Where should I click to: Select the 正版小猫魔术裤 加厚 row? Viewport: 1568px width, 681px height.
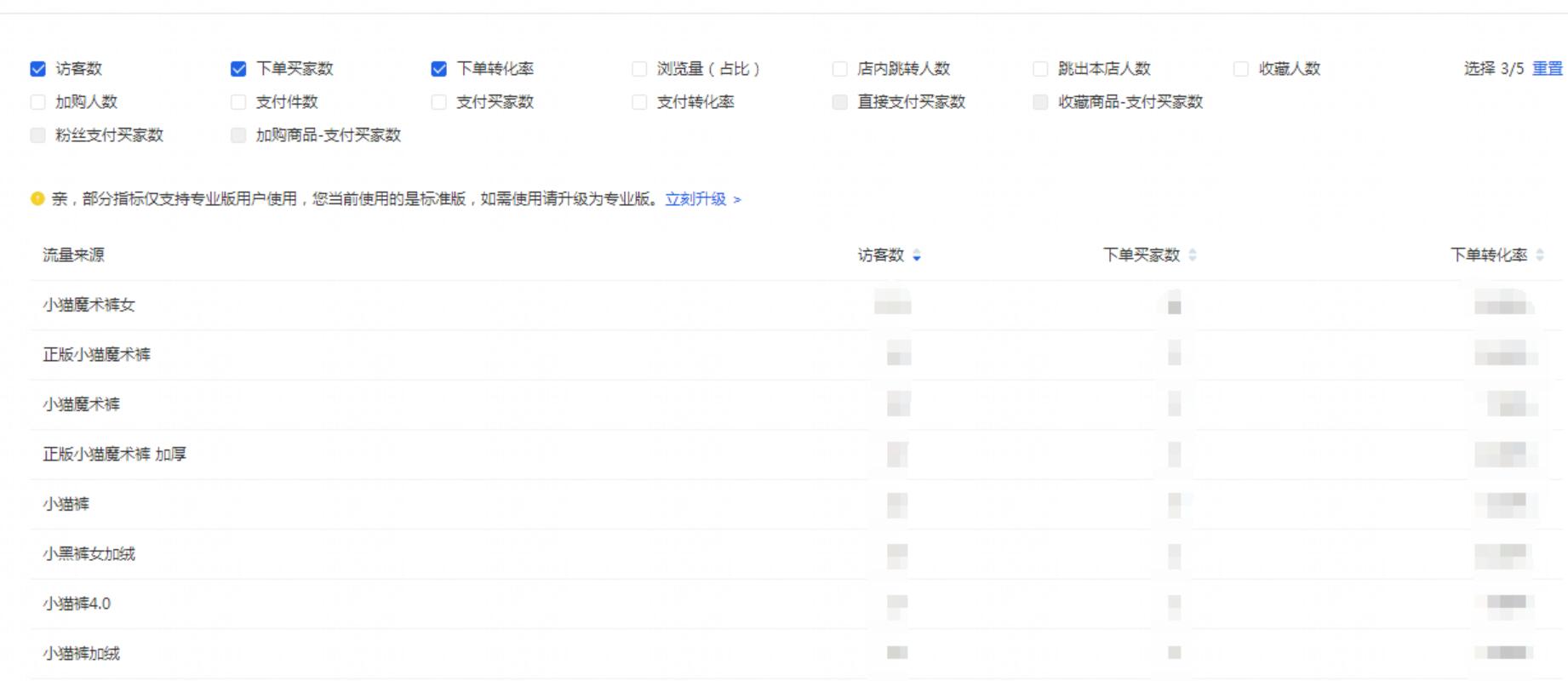coord(797,455)
